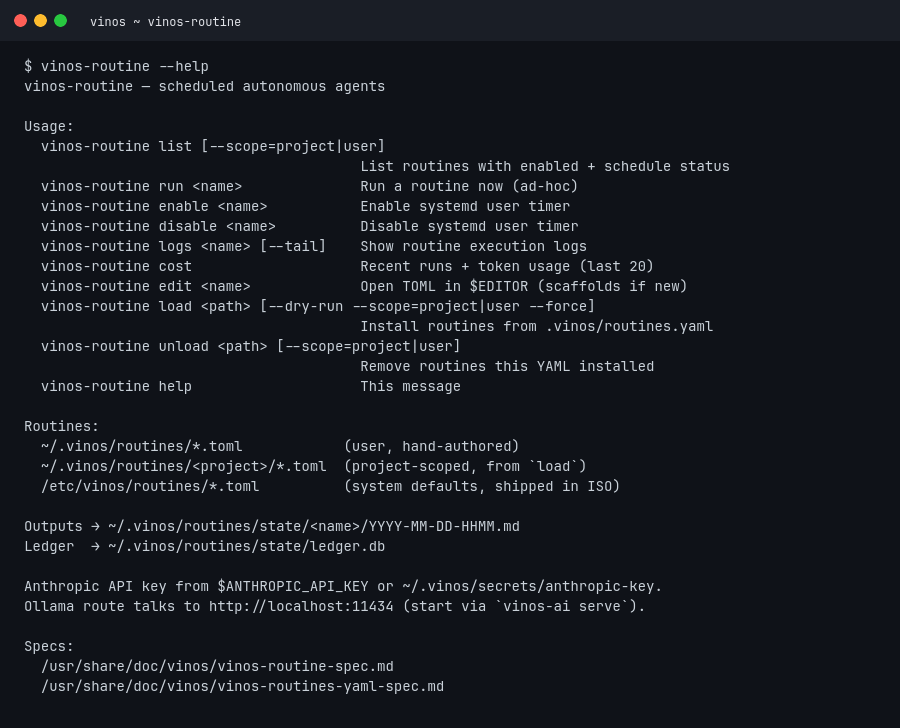Click '(project-scoped, from `load`)' note
Viewport: 900px width, 728px height.
[465, 466]
